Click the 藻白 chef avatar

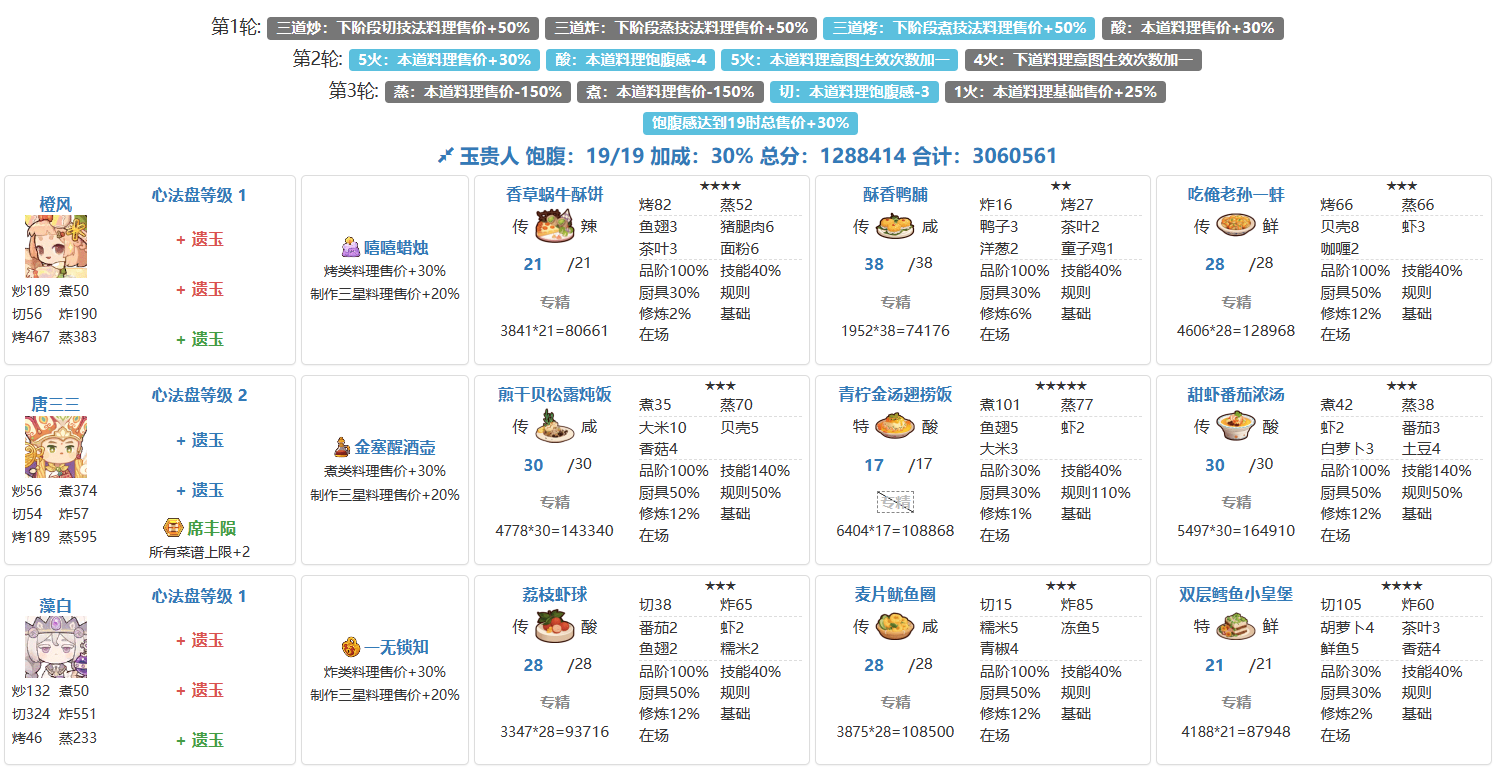tap(56, 647)
